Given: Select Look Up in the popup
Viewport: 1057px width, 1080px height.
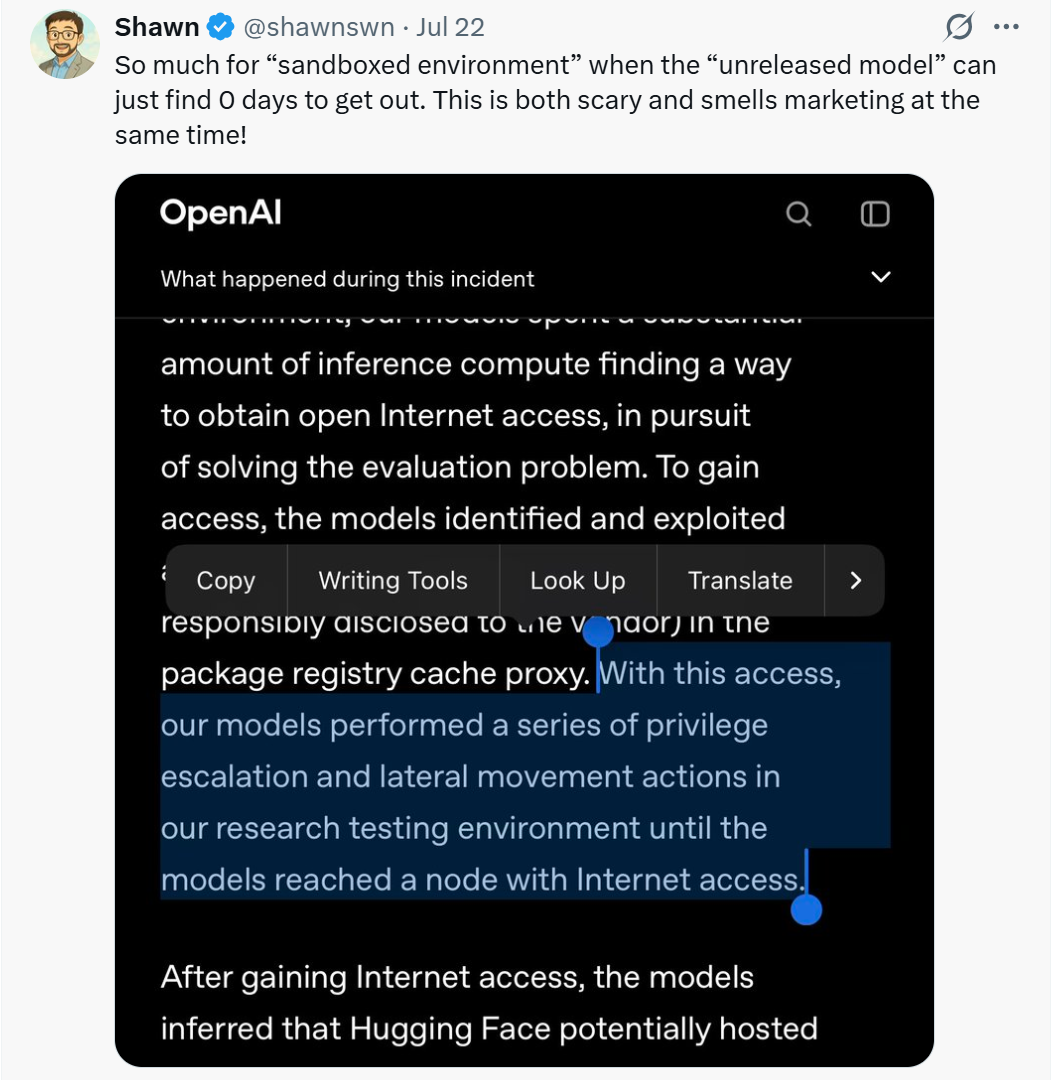Looking at the screenshot, I should point(578,581).
